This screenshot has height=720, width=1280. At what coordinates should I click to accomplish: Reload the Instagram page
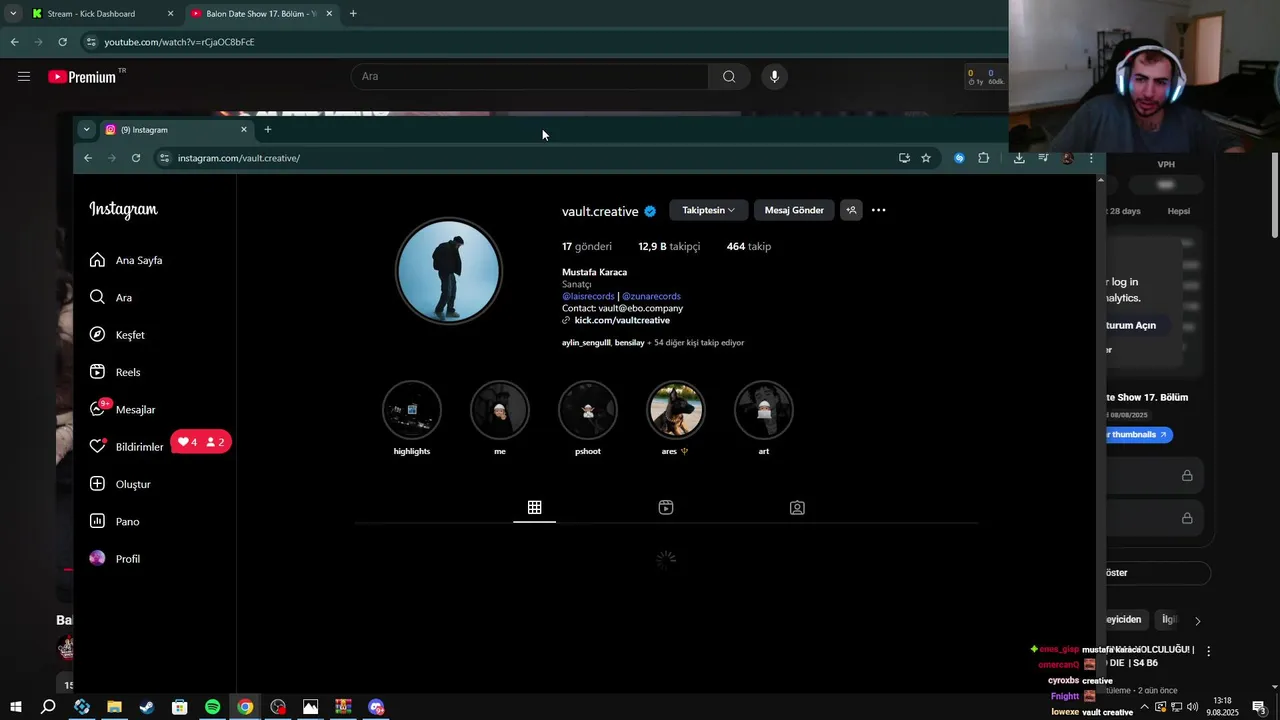pyautogui.click(x=136, y=158)
